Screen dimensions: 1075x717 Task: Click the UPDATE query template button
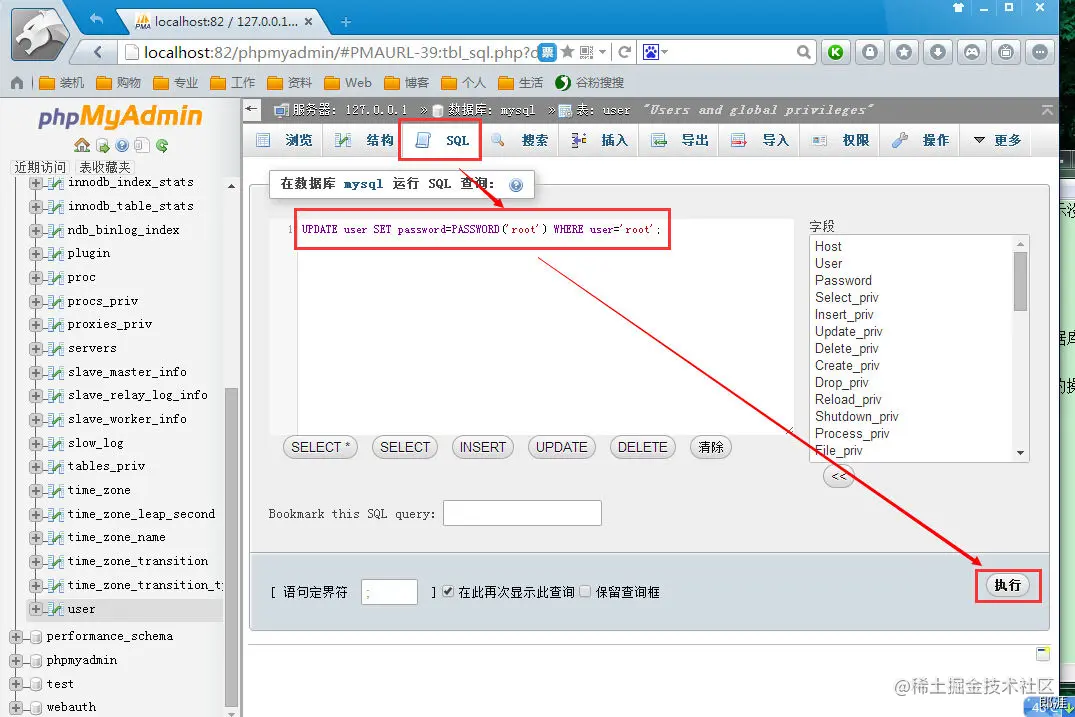tap(561, 448)
